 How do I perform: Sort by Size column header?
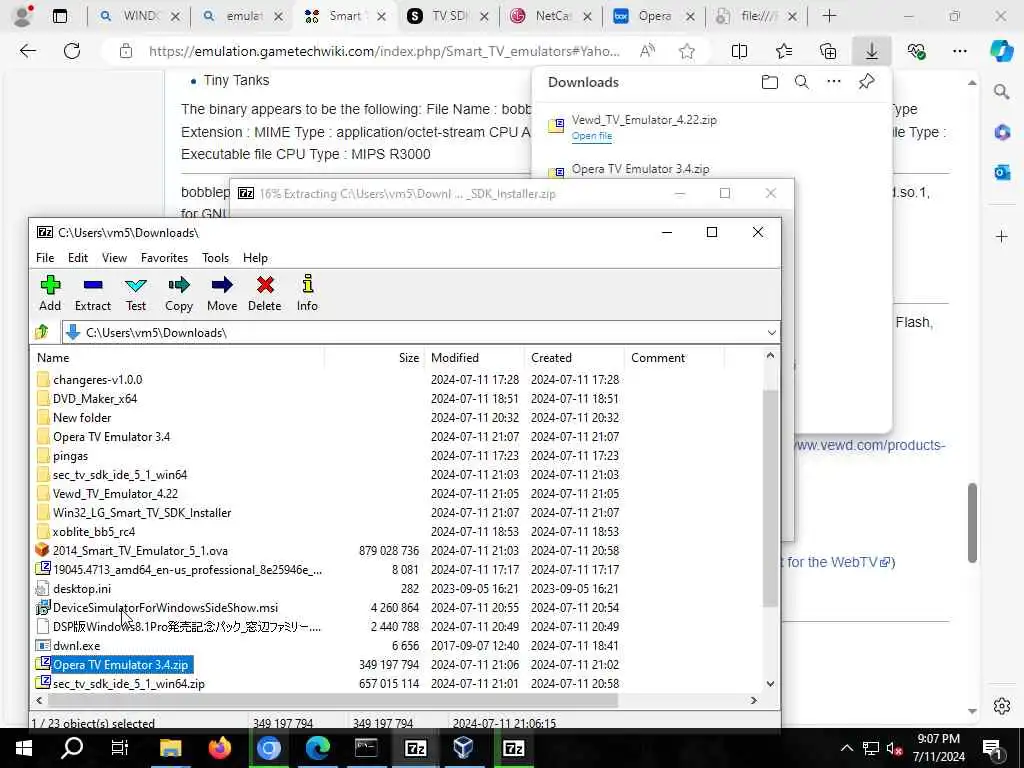[x=374, y=357]
